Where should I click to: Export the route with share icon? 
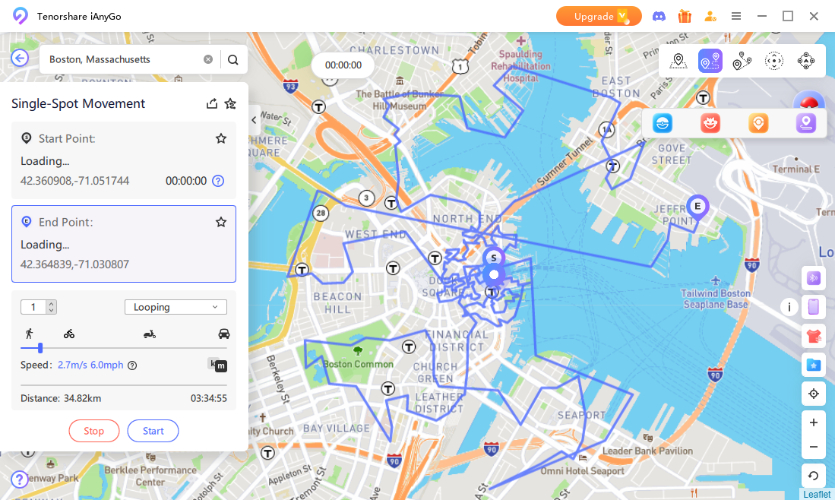(212, 103)
